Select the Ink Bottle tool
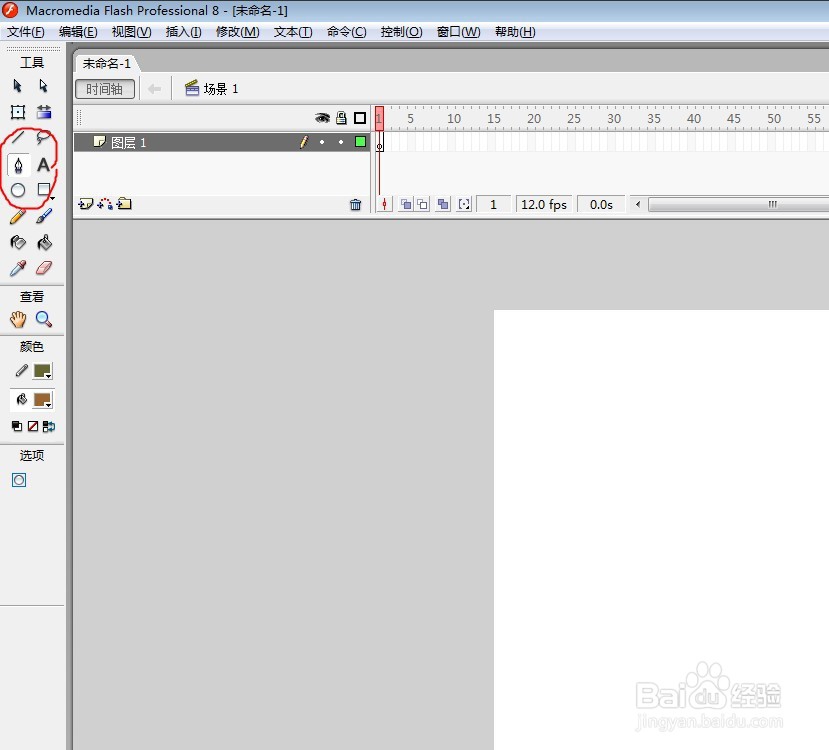The height and width of the screenshot is (750, 829). point(17,242)
